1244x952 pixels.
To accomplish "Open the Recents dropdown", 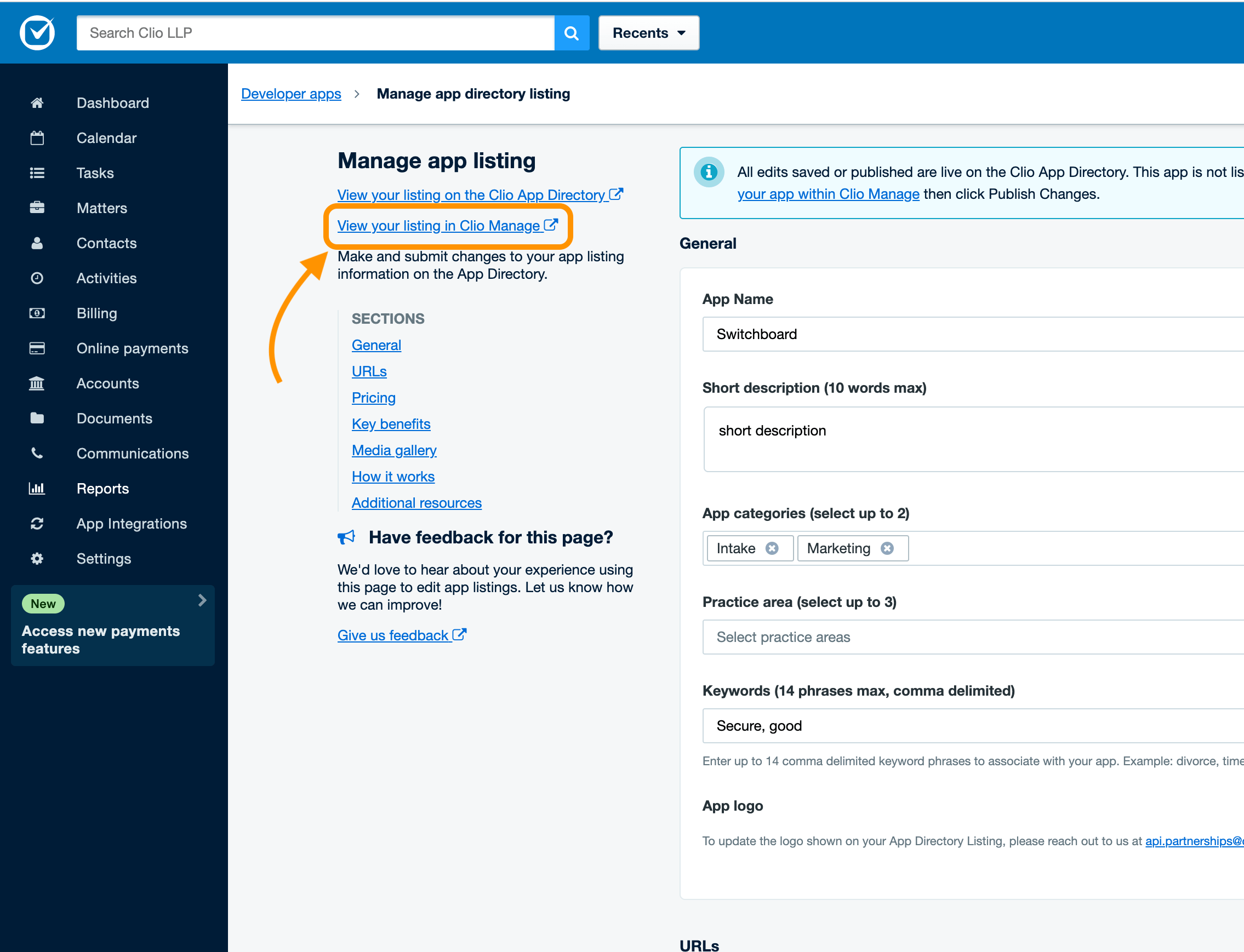I will 648,32.
